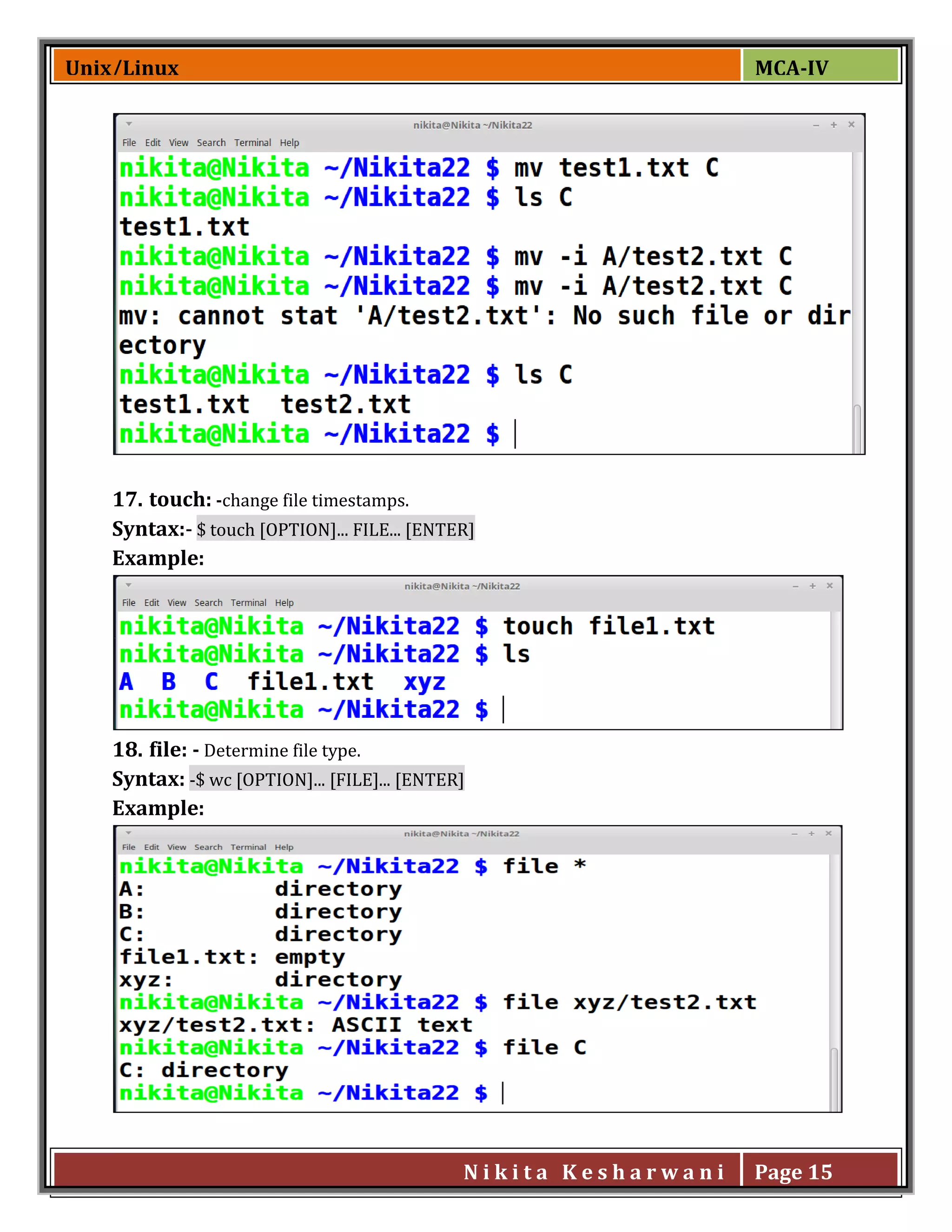Open Edit menu in top terminal window
Viewport: 952px width, 1232px height.
coord(153,143)
